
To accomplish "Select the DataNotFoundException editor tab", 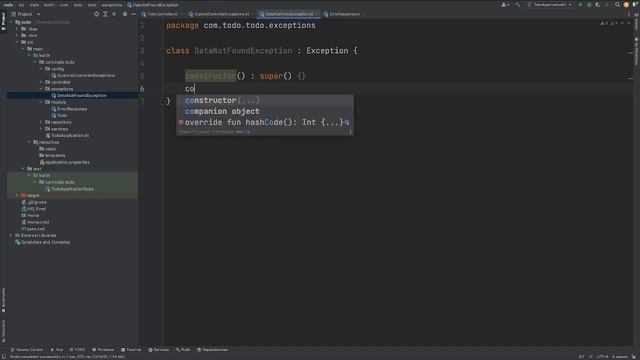I will 289,14.
